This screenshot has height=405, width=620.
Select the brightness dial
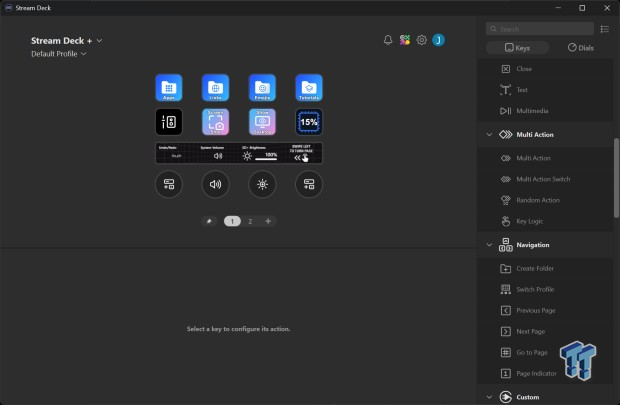tap(262, 184)
